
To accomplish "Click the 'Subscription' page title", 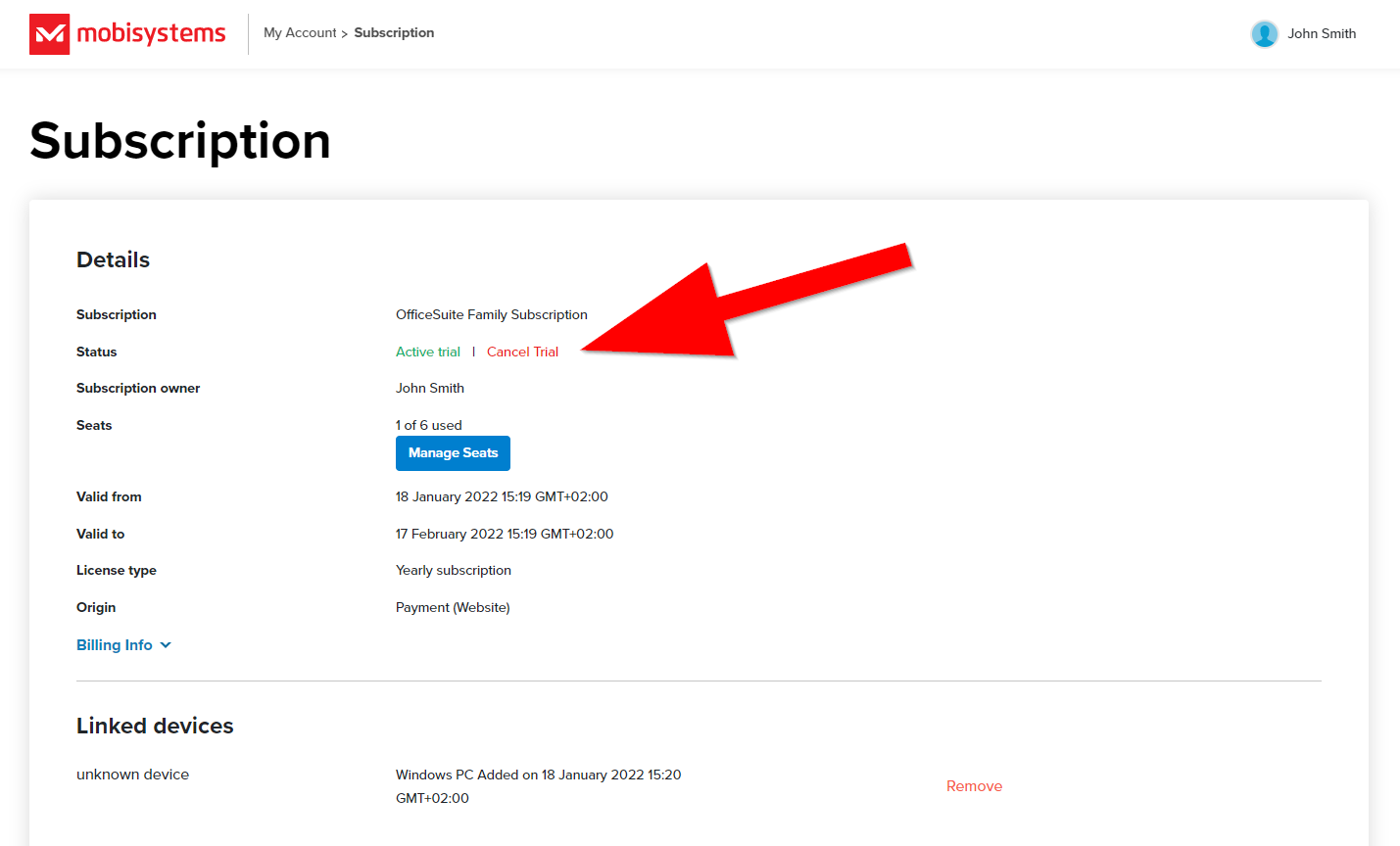I will coord(180,141).
